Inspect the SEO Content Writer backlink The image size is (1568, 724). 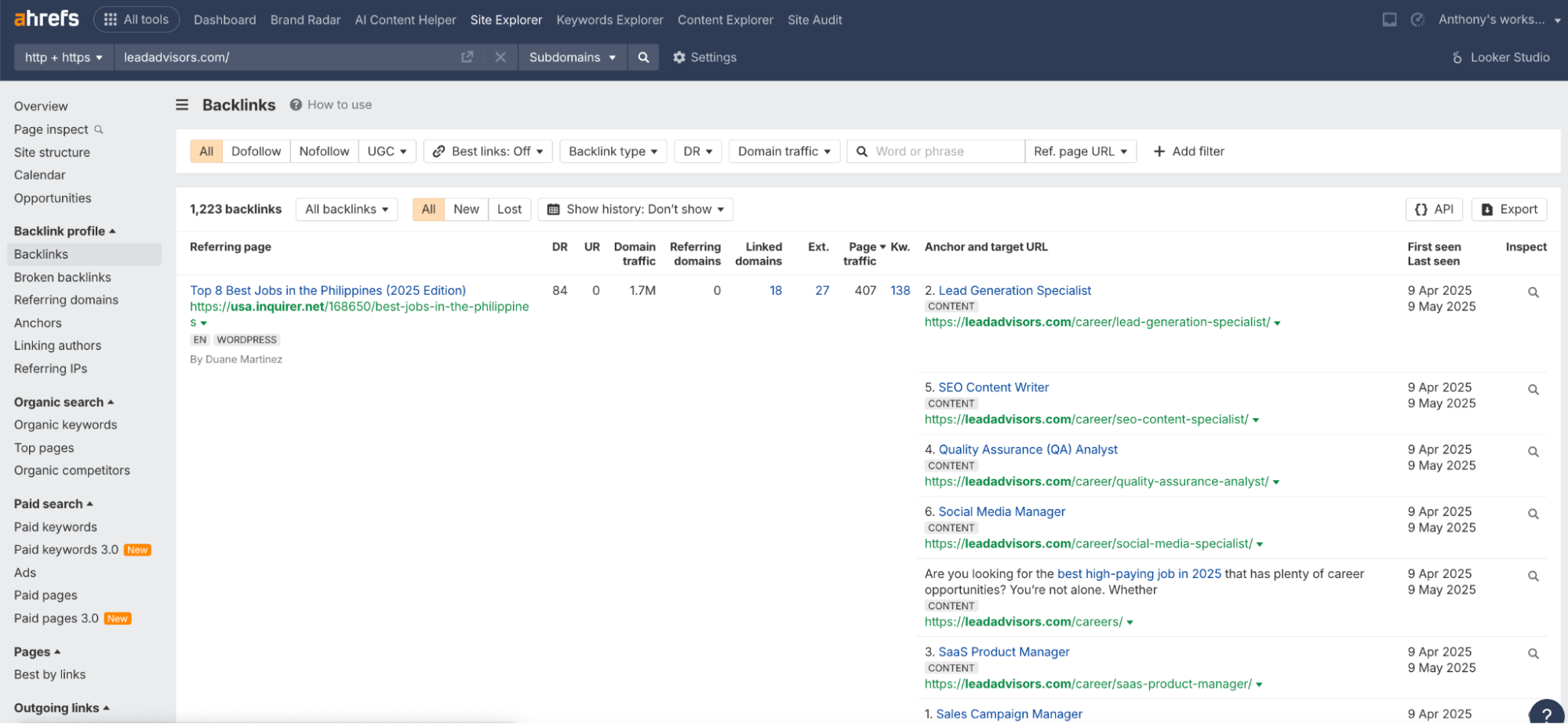[x=1533, y=390]
